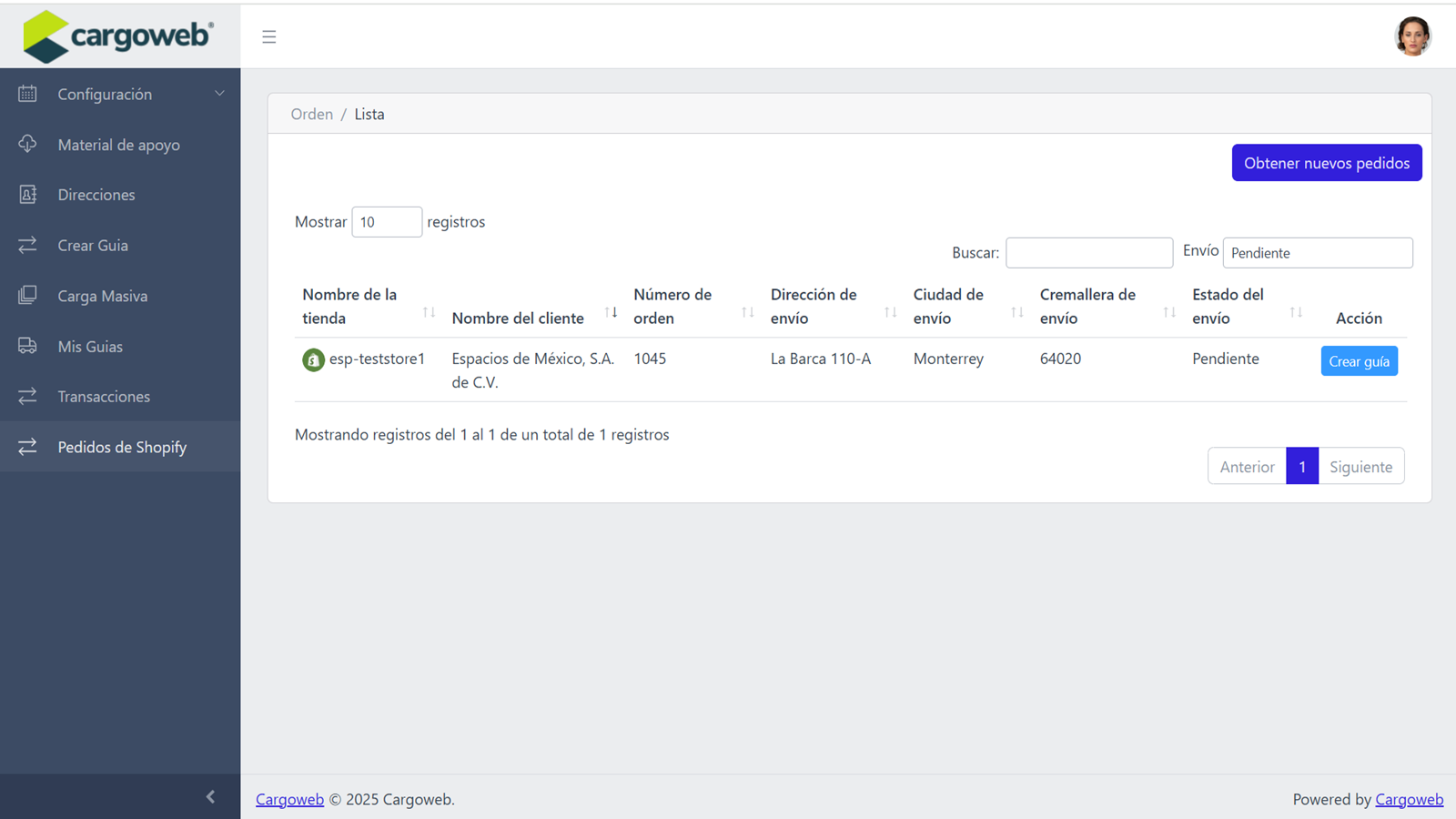Open Mis Guias page
1456x819 pixels.
(x=120, y=347)
